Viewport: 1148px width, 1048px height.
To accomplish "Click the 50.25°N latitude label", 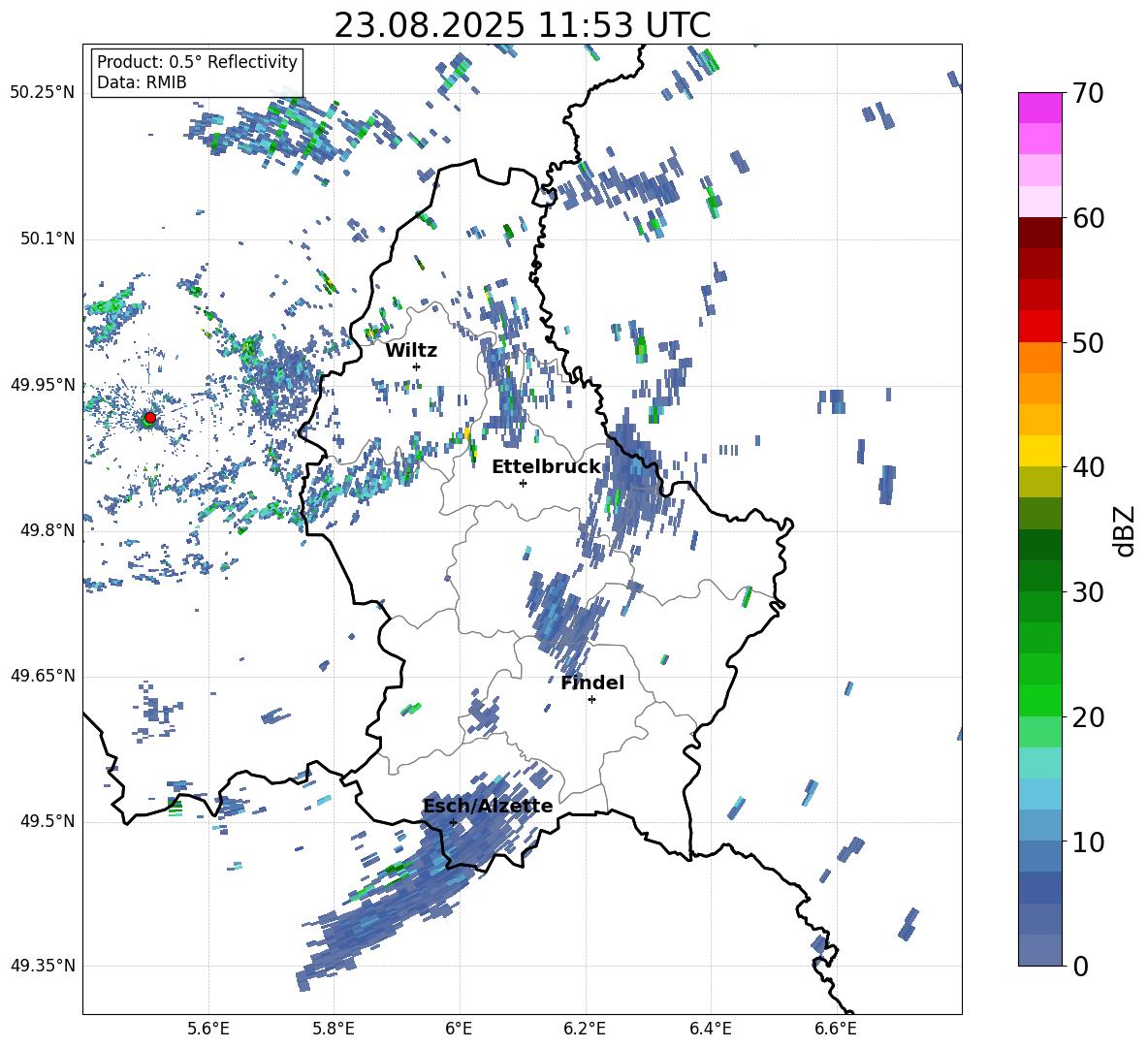I will pyautogui.click(x=43, y=93).
